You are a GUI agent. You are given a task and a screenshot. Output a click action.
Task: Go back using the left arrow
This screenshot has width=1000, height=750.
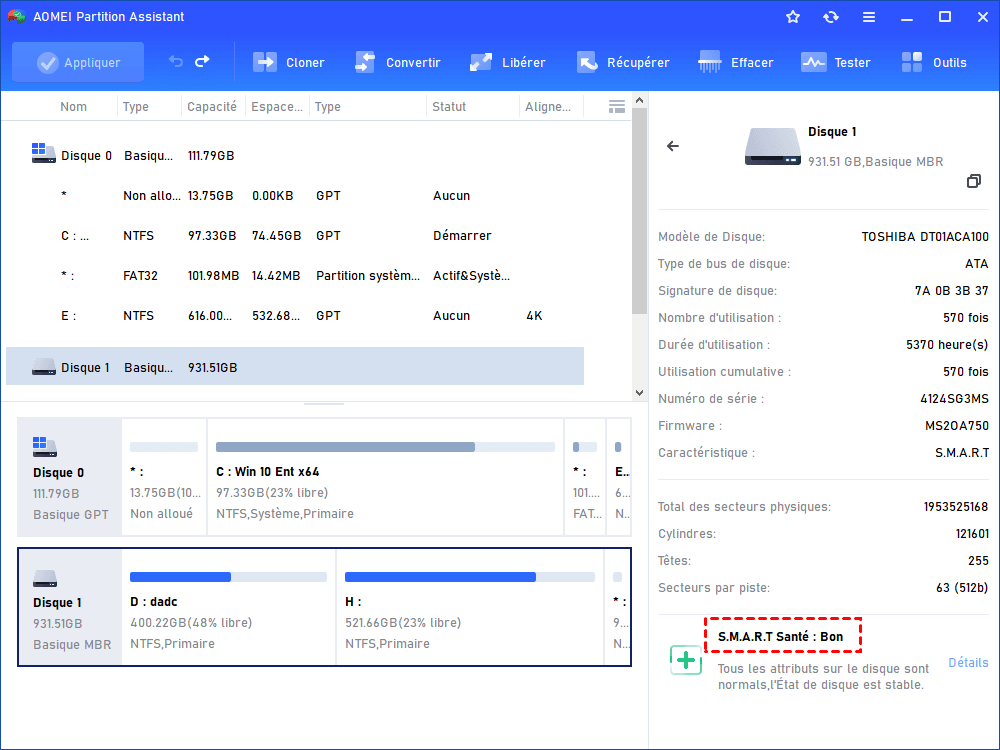pos(673,146)
